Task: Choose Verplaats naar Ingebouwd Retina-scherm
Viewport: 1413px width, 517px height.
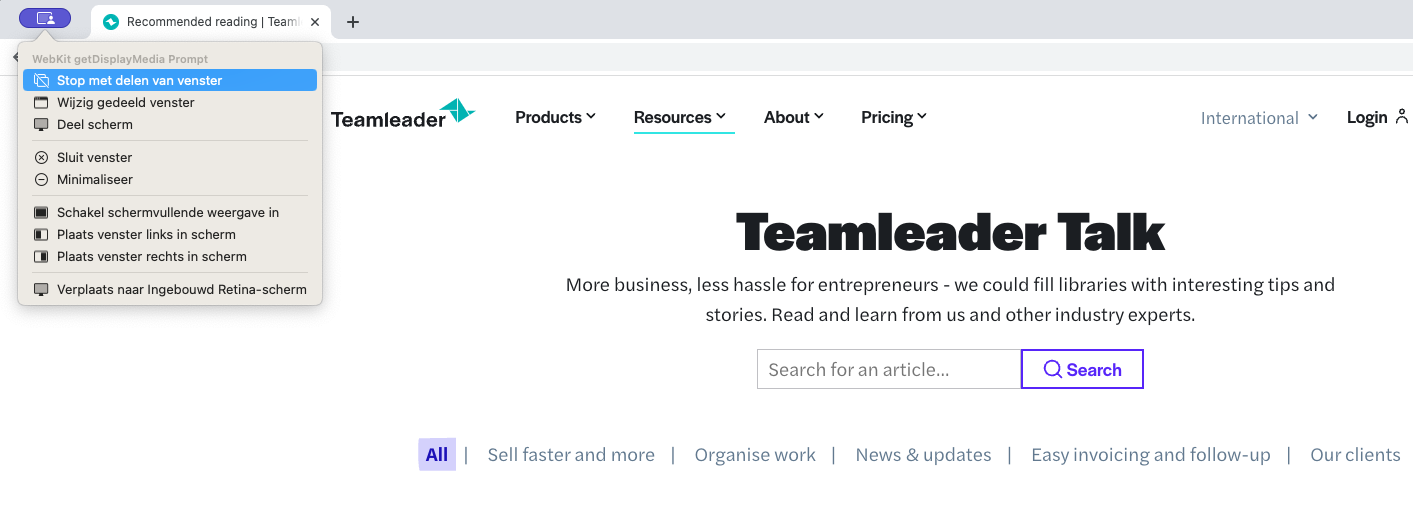Action: point(170,289)
